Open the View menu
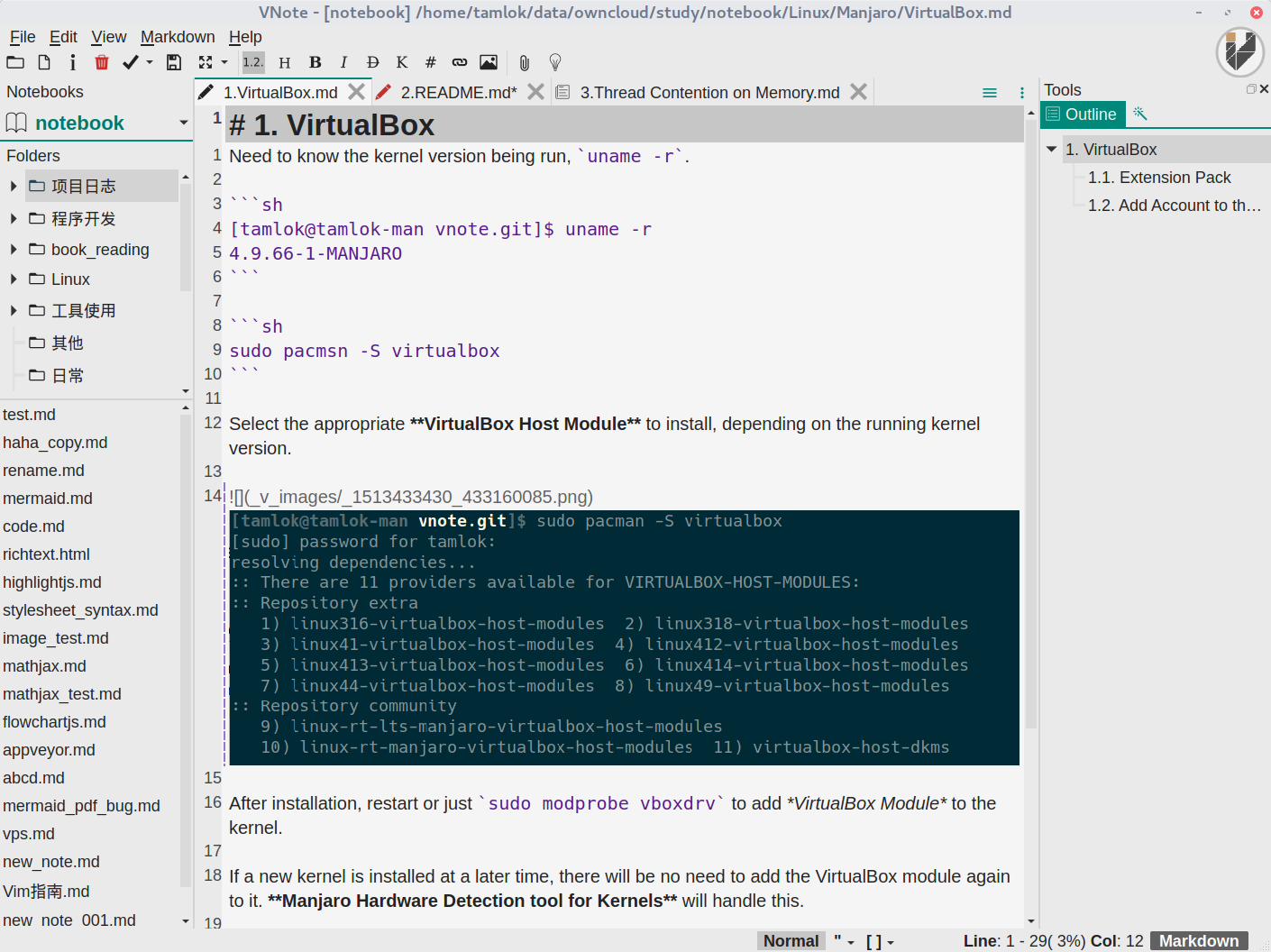This screenshot has height=952, width=1271. 109,37
